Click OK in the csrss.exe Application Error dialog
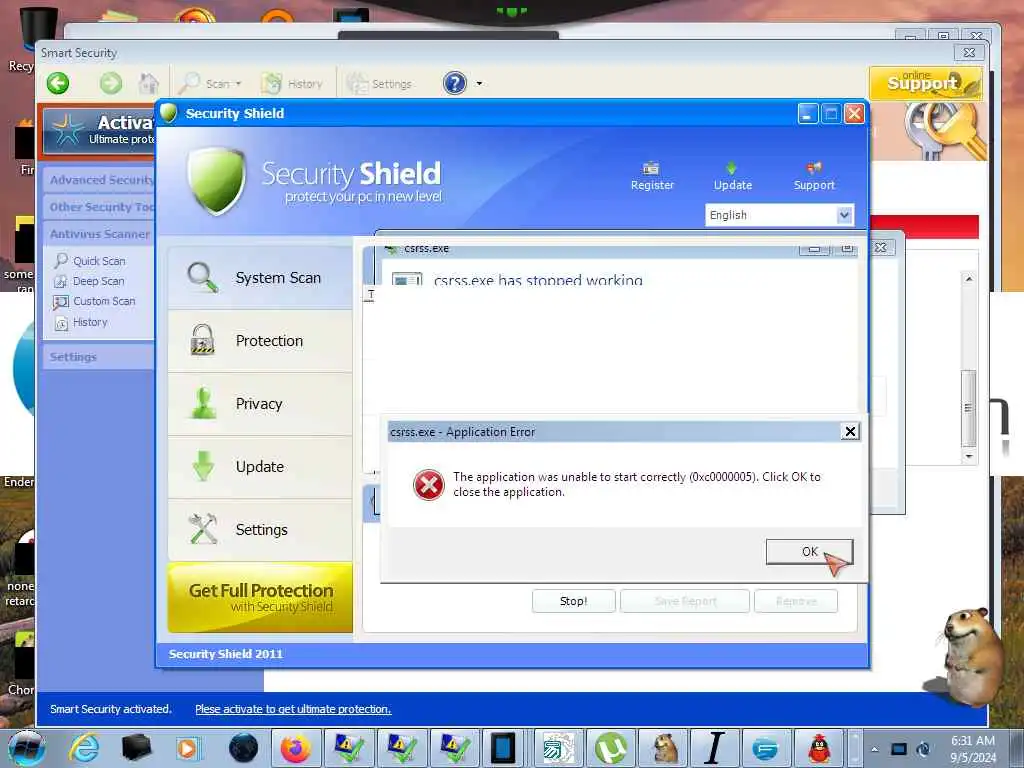The height and width of the screenshot is (768, 1024). click(x=809, y=552)
